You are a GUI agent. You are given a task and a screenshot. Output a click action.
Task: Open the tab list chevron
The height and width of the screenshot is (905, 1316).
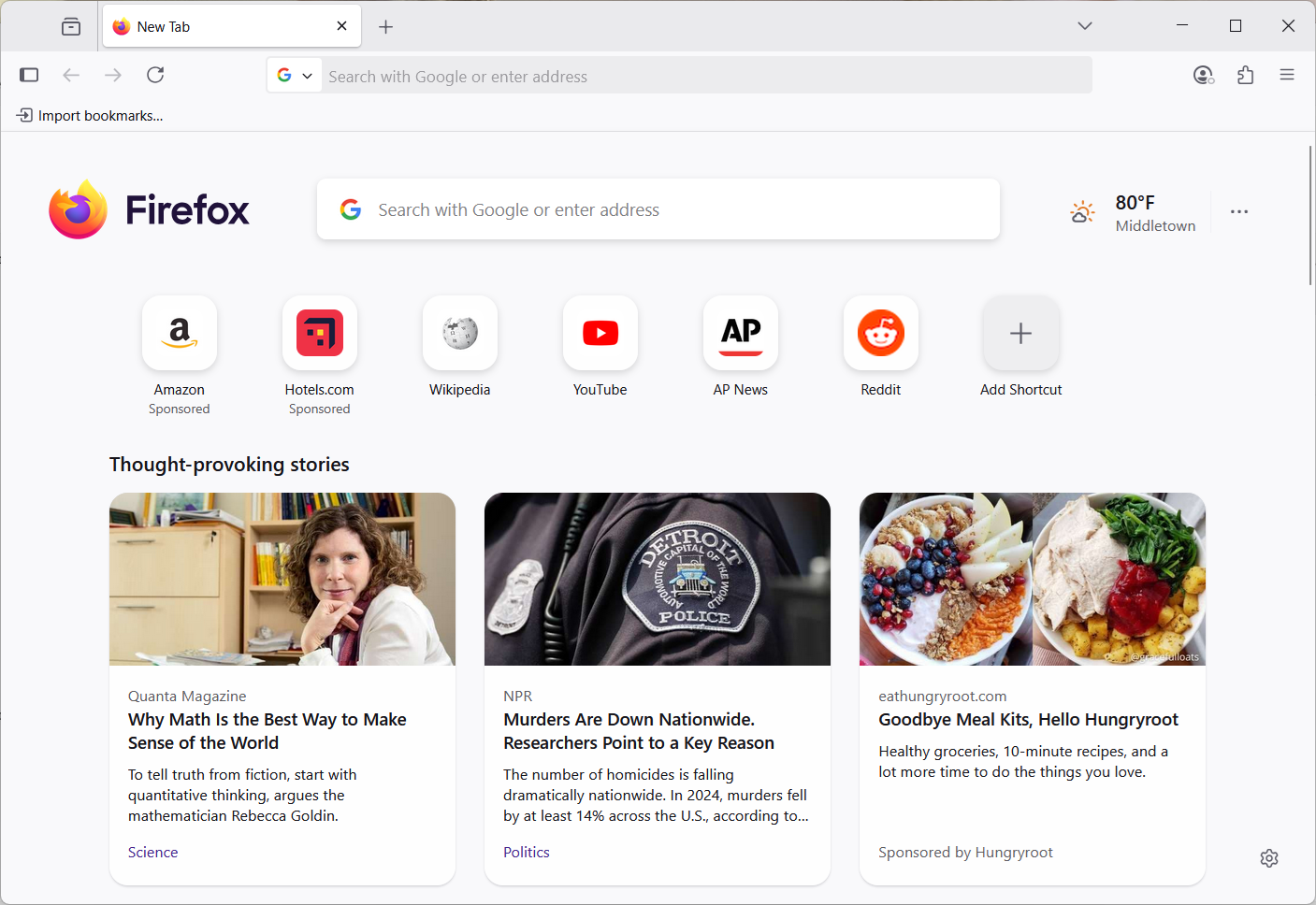[1084, 25]
